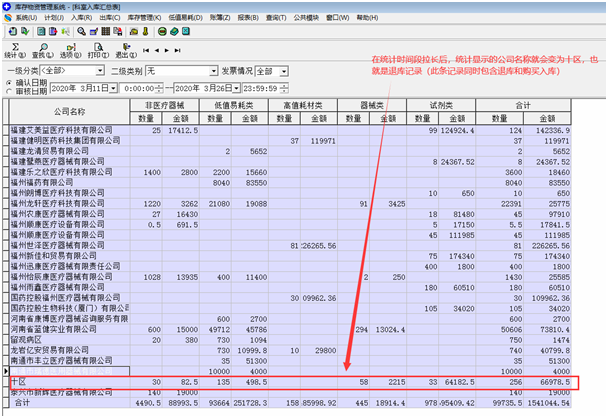This screenshot has height=418, width=608.
Task: Expand the 发票情况 dropdown
Action: (x=284, y=71)
